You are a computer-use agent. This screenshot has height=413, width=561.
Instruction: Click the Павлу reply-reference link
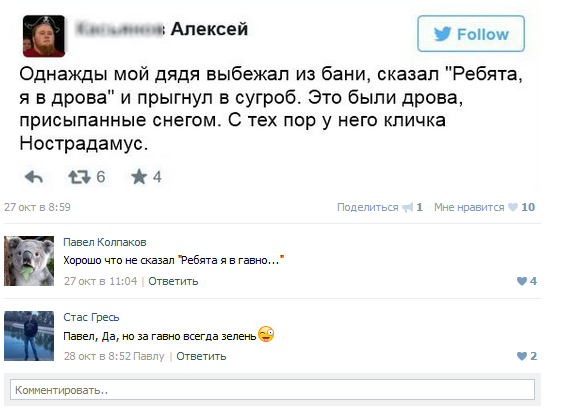pyautogui.click(x=148, y=356)
